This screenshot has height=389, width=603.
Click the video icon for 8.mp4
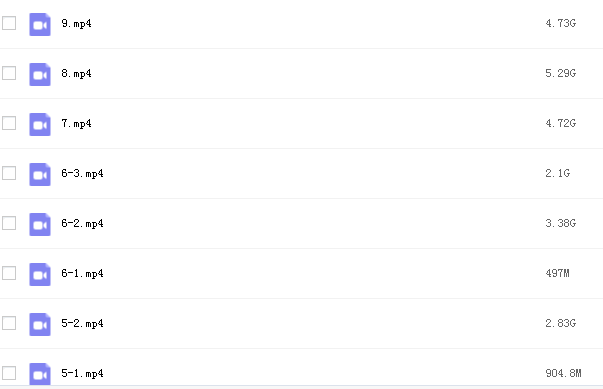(x=40, y=74)
